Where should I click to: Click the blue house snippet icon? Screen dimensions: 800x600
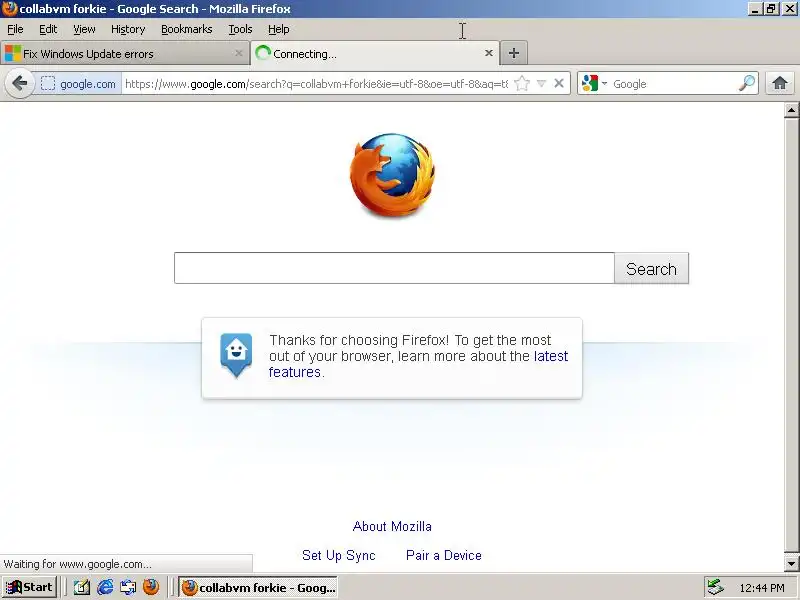pos(236,354)
